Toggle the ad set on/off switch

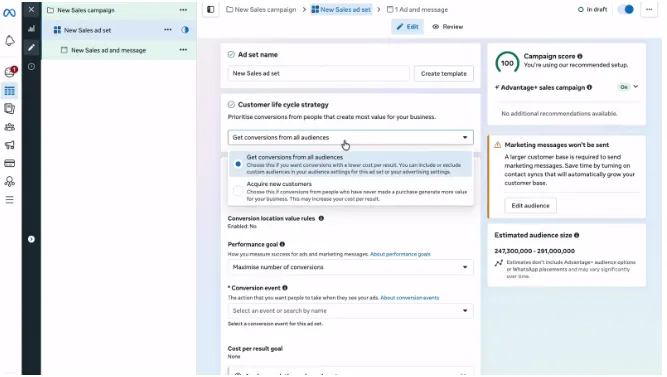point(626,9)
